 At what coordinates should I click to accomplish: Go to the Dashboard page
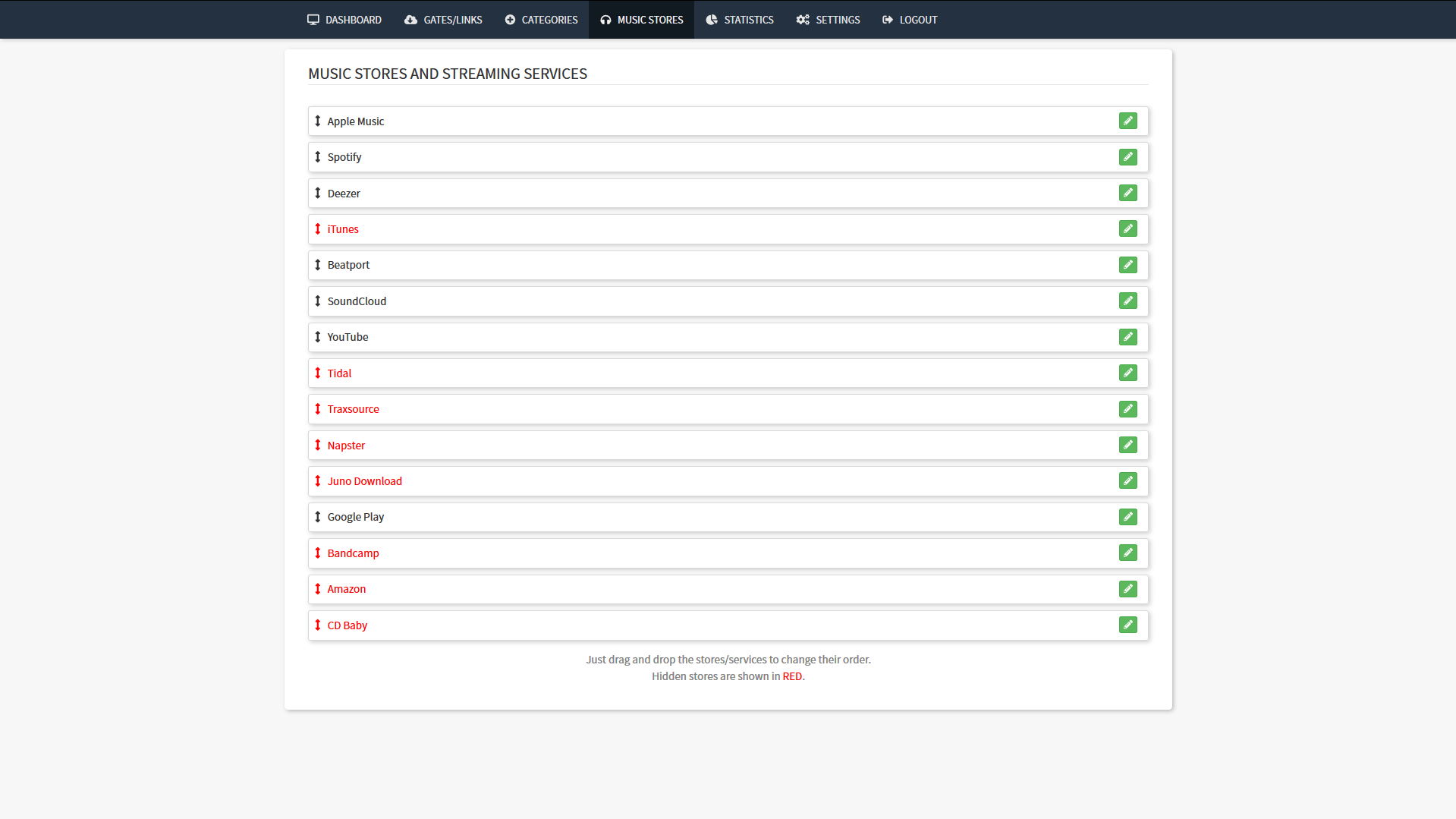click(x=344, y=20)
